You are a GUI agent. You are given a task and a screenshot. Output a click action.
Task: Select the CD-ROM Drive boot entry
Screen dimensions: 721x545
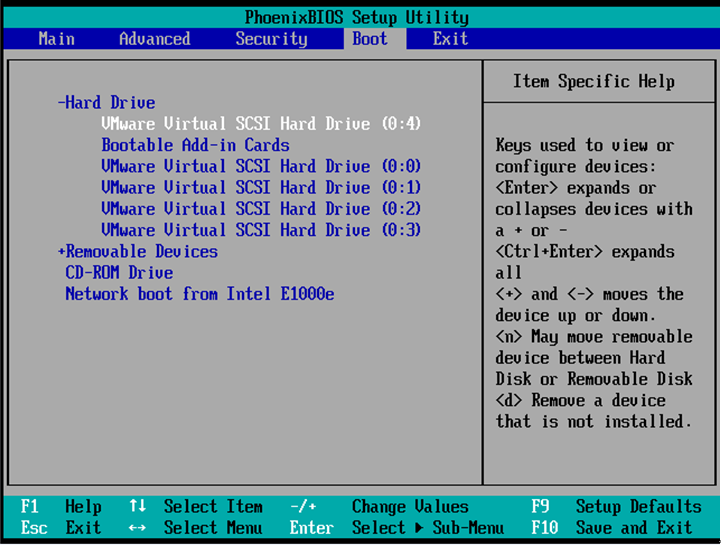click(x=119, y=272)
